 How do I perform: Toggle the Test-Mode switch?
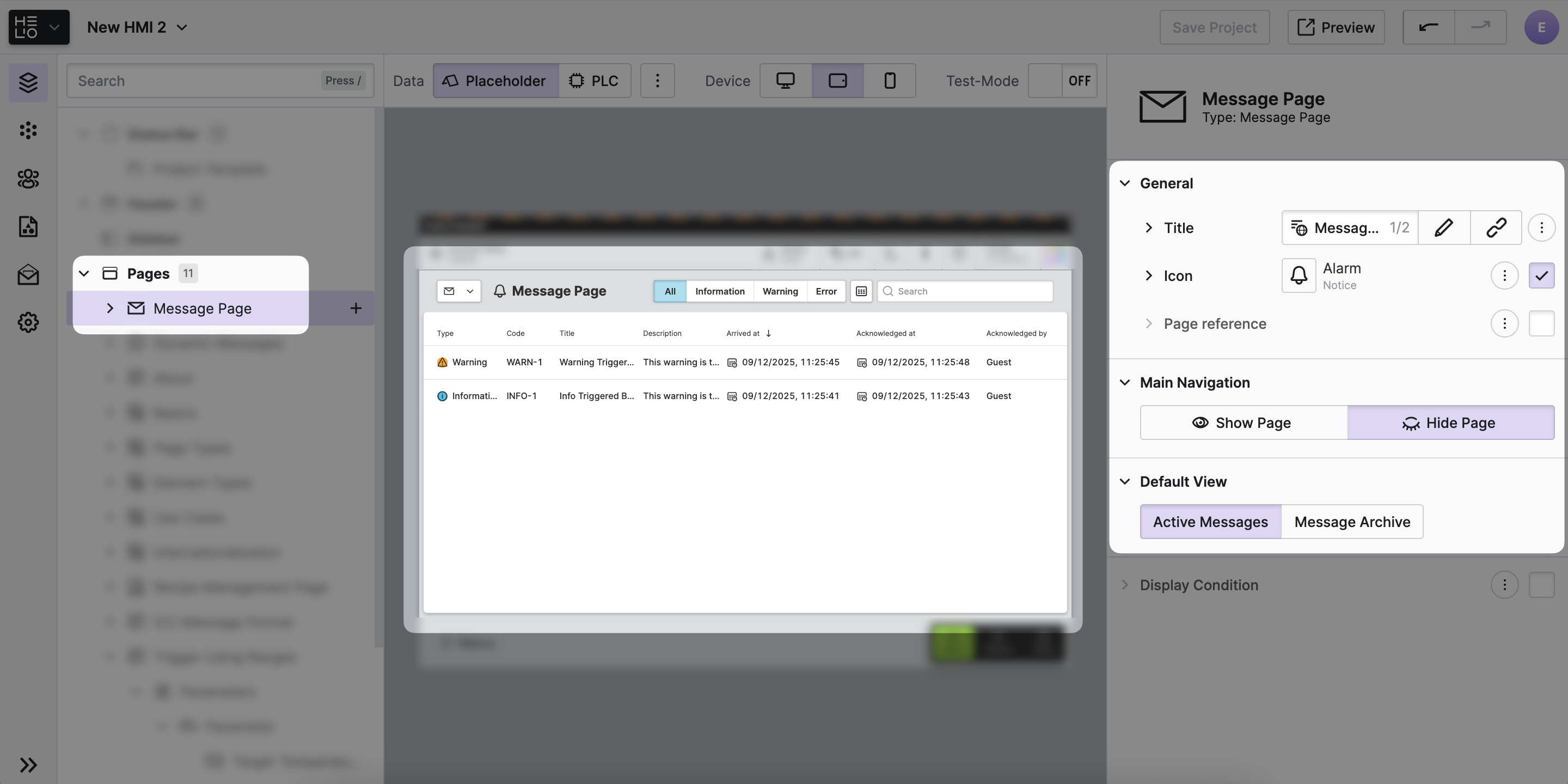tap(1062, 81)
